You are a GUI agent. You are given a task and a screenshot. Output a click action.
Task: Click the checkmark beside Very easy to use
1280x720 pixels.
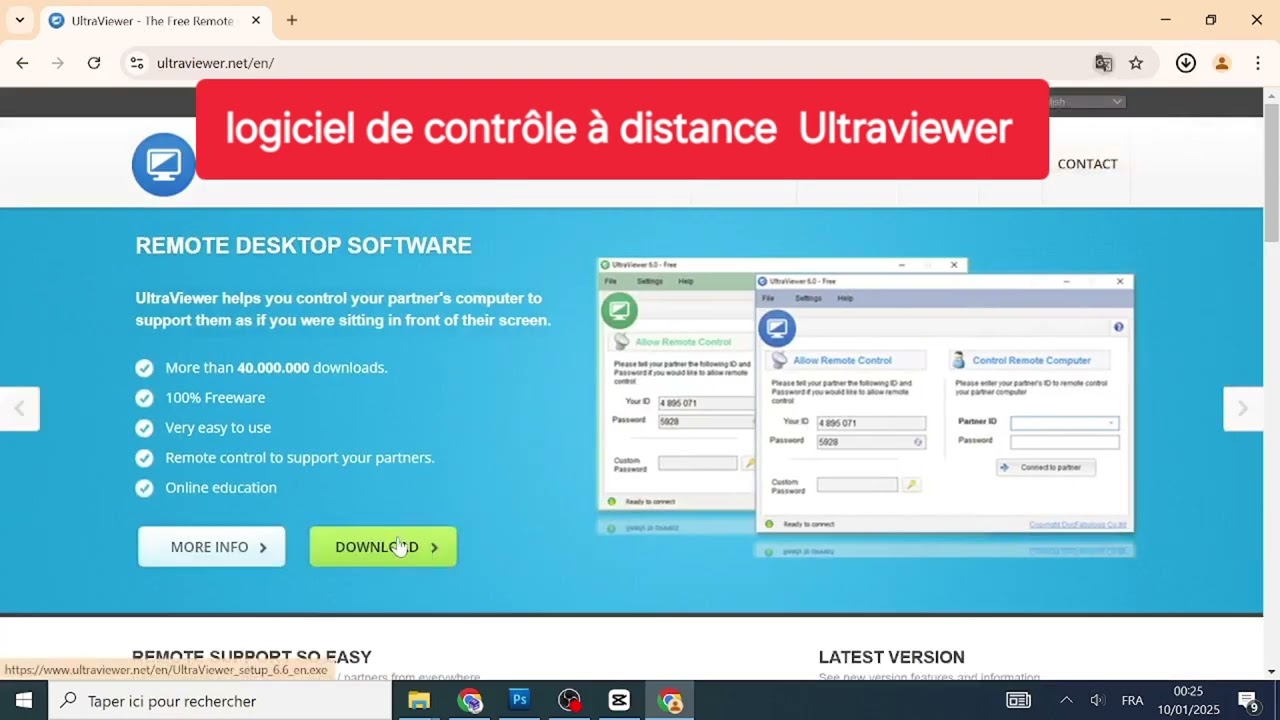coord(144,428)
